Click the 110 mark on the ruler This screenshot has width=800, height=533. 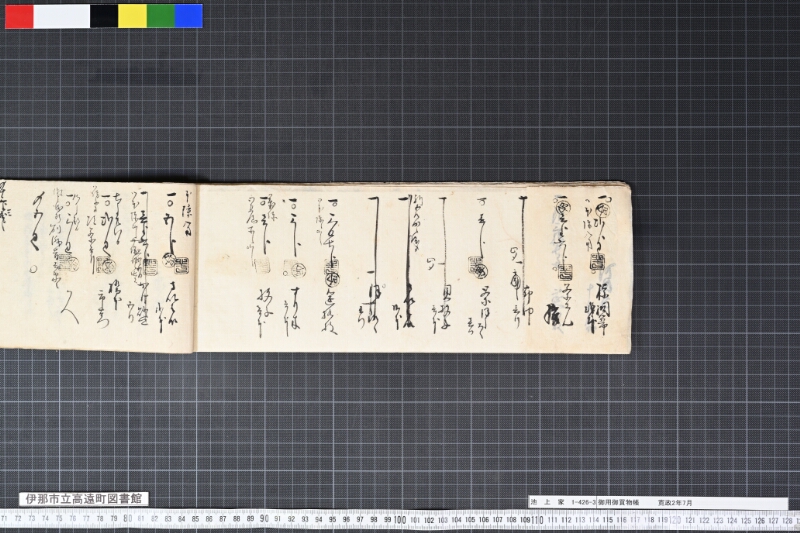(x=537, y=520)
